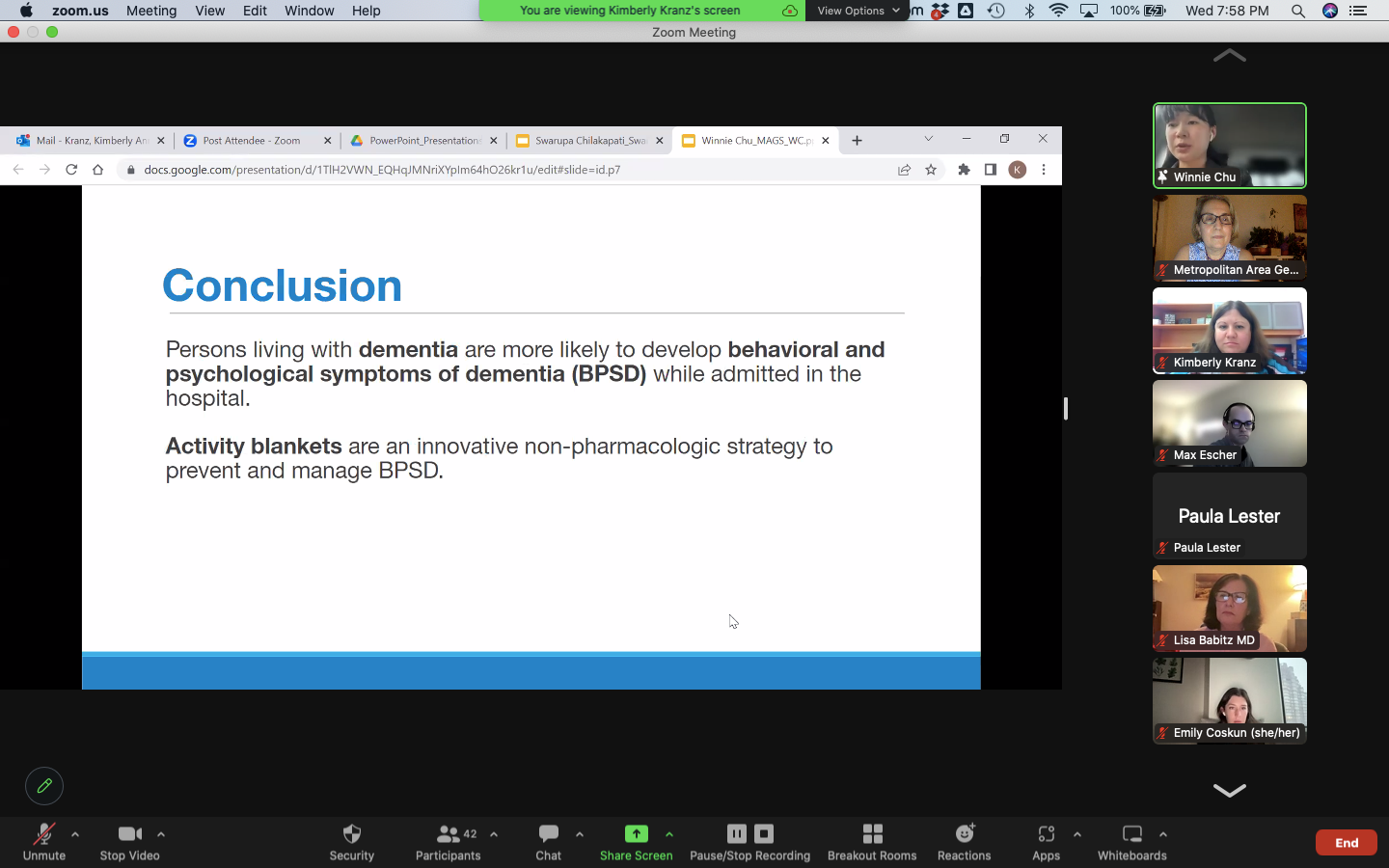Select Max Escher's video thumbnail
Screen dimensions: 1389x868
click(x=1229, y=423)
